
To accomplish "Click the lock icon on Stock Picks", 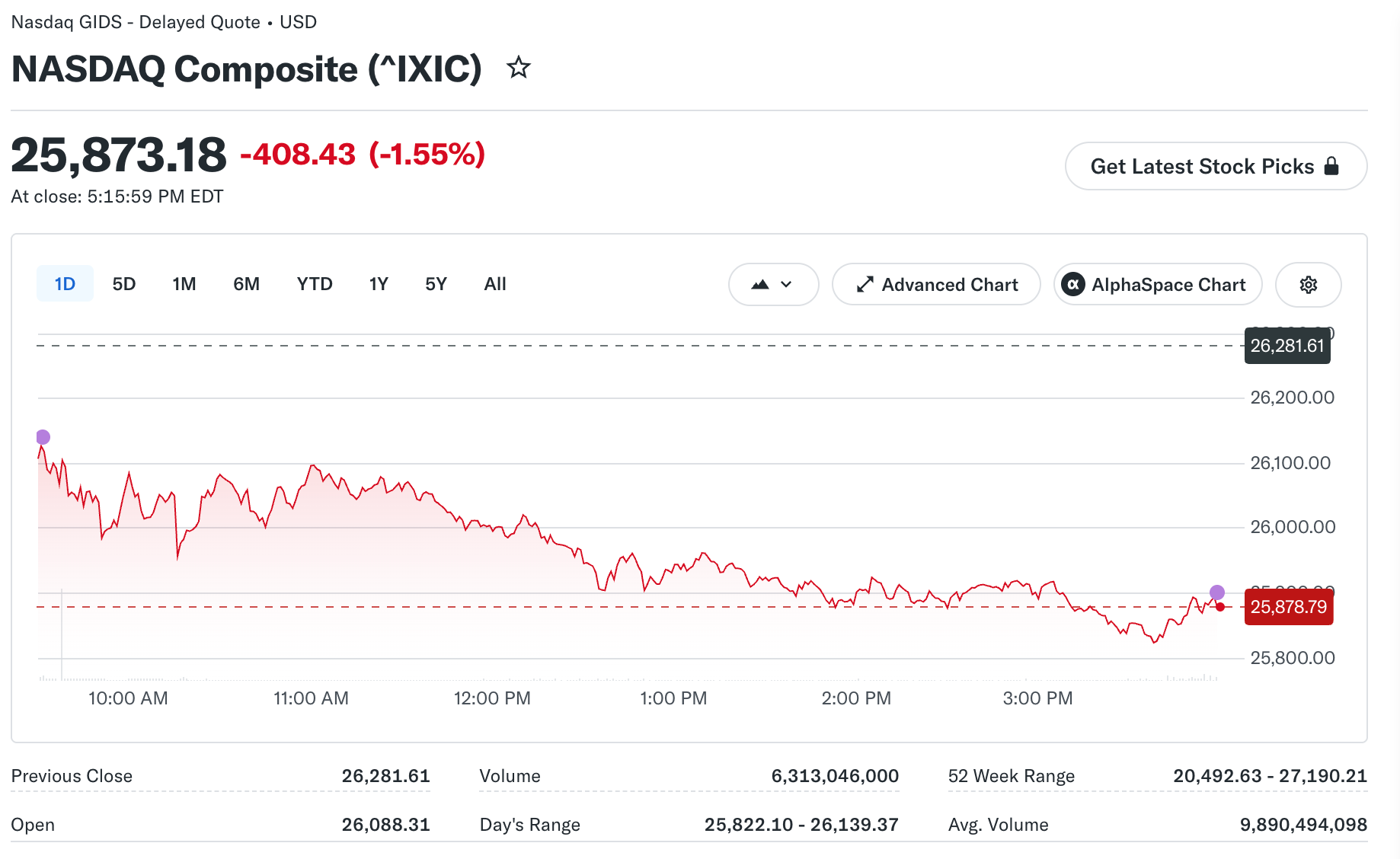I will (x=1331, y=166).
